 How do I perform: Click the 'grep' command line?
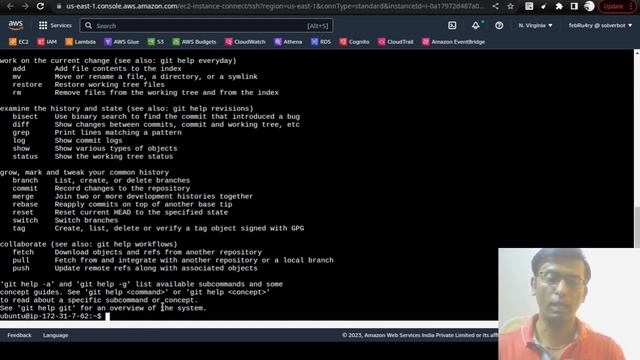[97, 132]
